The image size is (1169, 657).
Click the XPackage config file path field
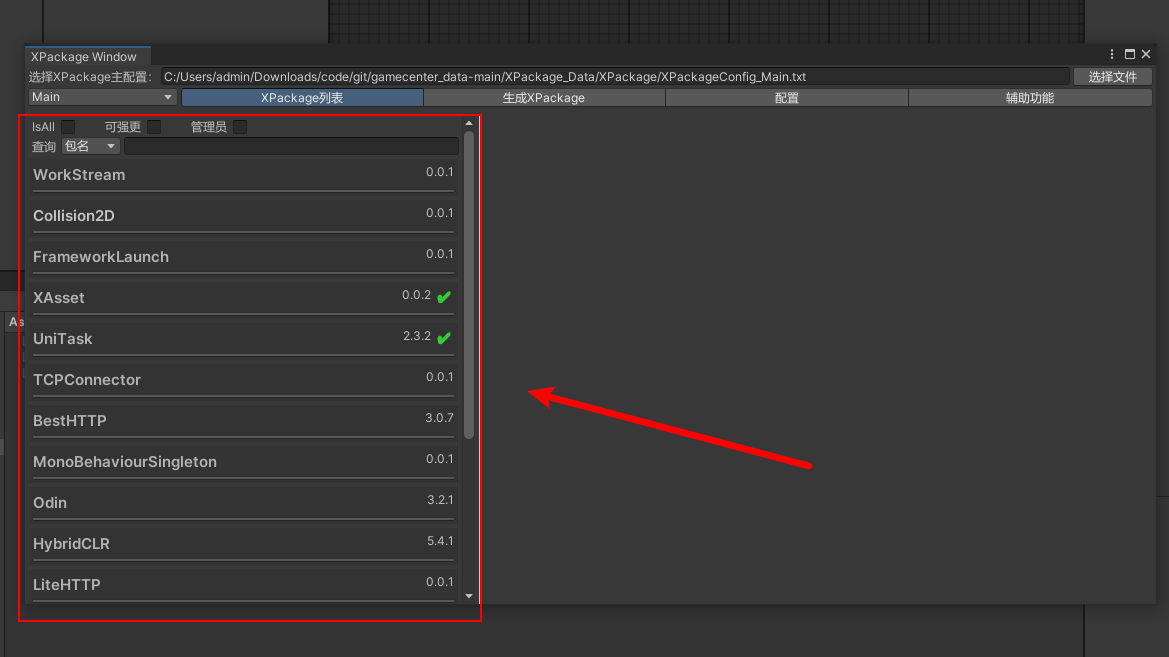pos(614,77)
